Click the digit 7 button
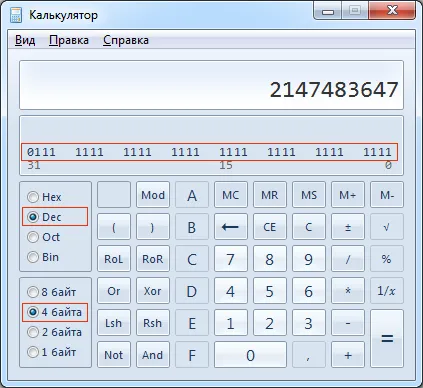Image resolution: width=423 pixels, height=388 pixels. click(231, 259)
